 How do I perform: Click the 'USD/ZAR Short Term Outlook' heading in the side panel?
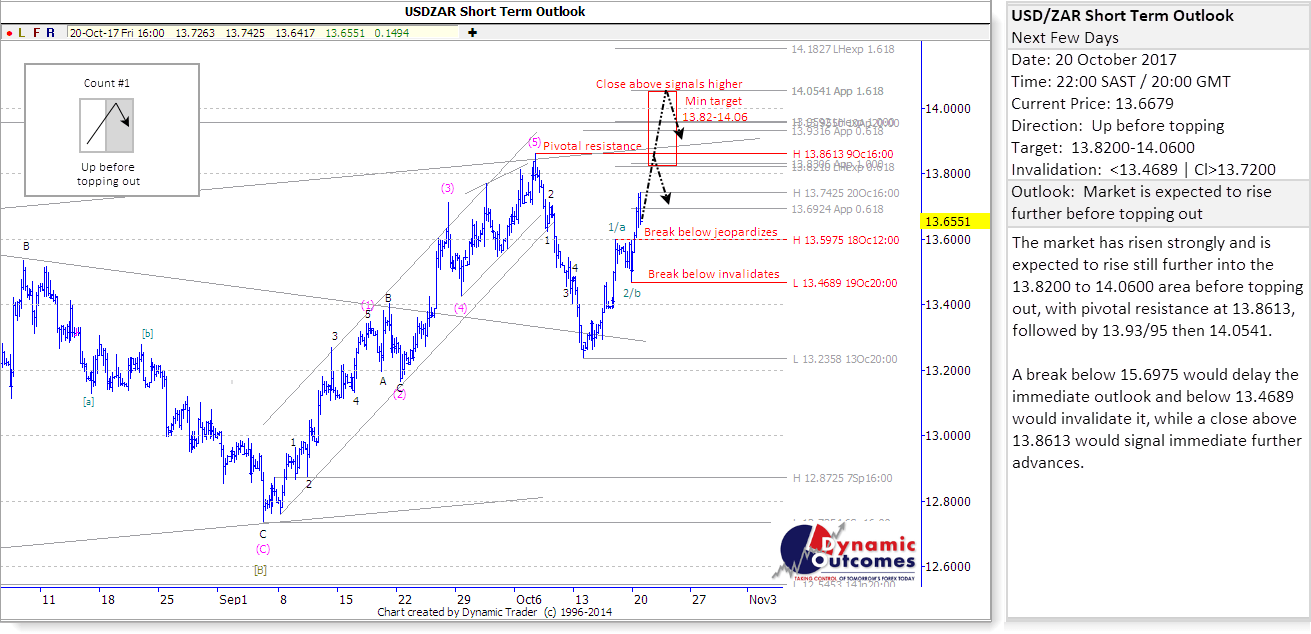tap(1123, 16)
